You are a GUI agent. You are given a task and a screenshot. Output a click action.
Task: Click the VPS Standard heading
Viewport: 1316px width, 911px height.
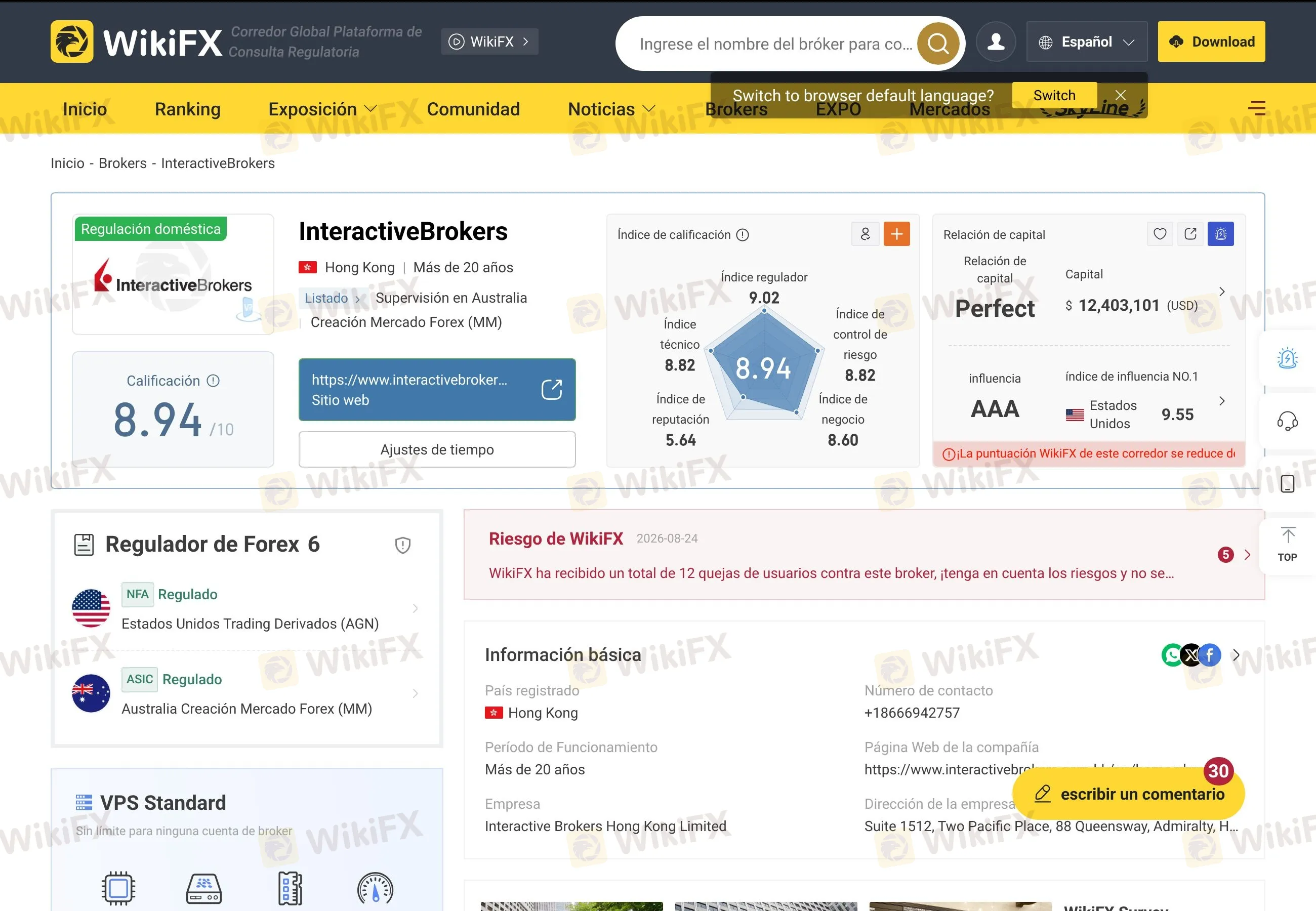coord(163,803)
